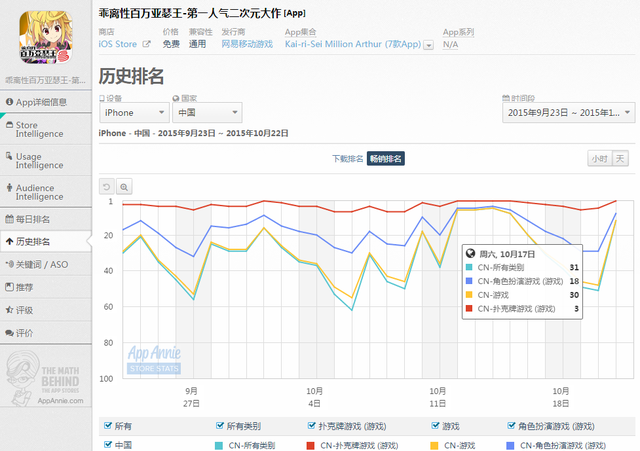The image size is (640, 451).
Task: Click the key icon beside 关键词
Action: tap(9, 264)
